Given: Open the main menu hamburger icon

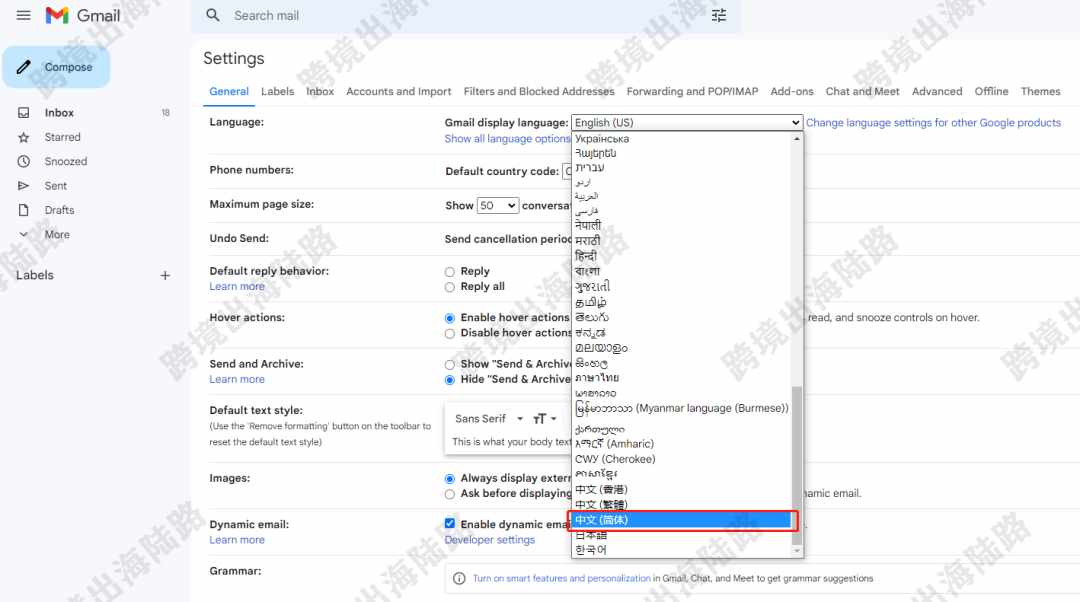Looking at the screenshot, I should coord(23,15).
